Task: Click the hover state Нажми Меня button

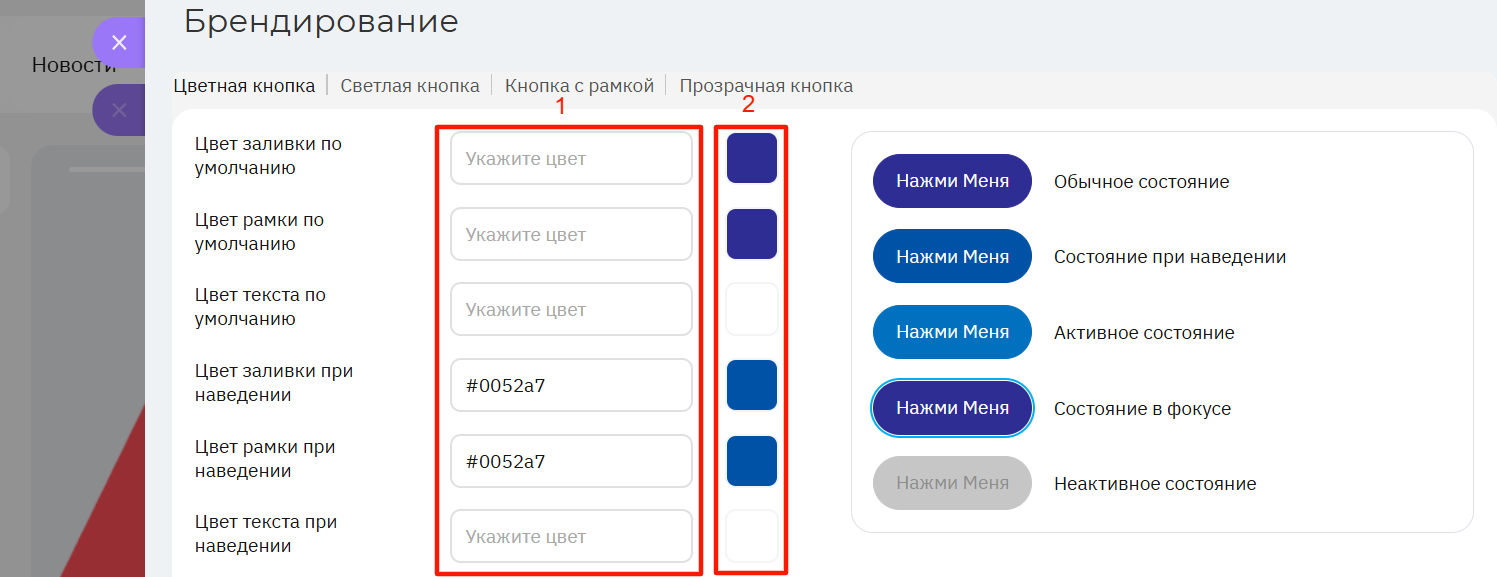Action: [x=952, y=257]
